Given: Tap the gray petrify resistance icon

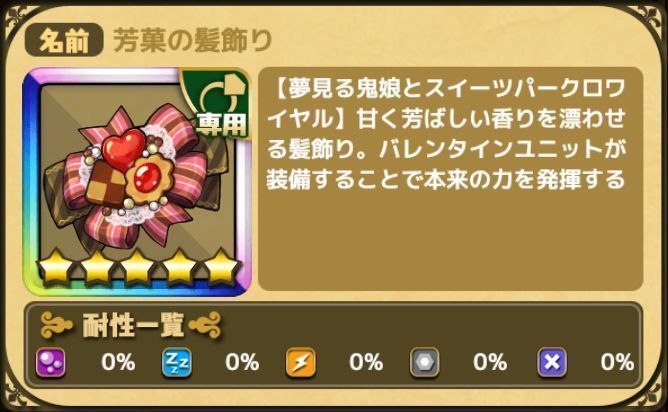Looking at the screenshot, I should 425,363.
